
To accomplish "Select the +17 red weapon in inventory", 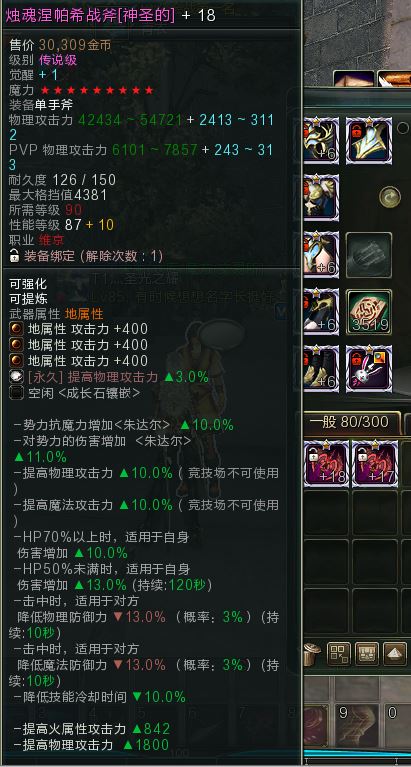I will coord(374,463).
